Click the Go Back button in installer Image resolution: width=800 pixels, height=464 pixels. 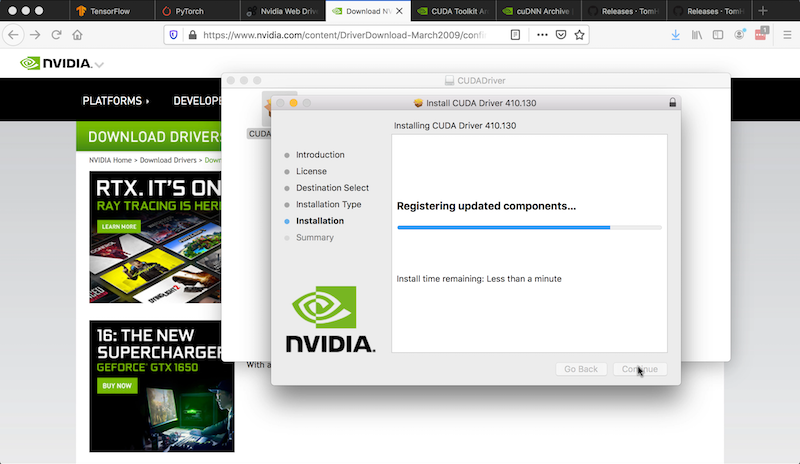(x=581, y=369)
